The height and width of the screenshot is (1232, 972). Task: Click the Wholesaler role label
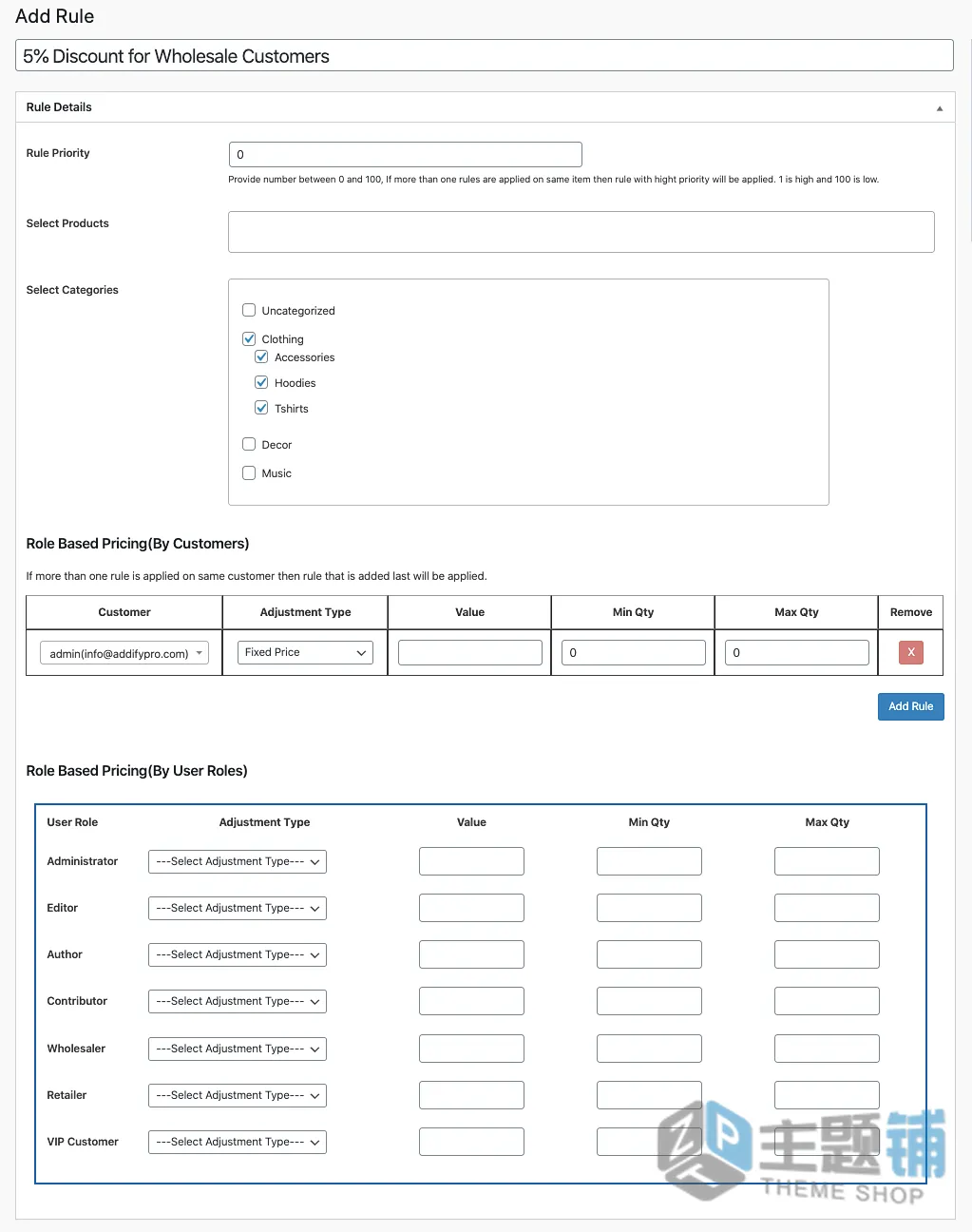(76, 1049)
